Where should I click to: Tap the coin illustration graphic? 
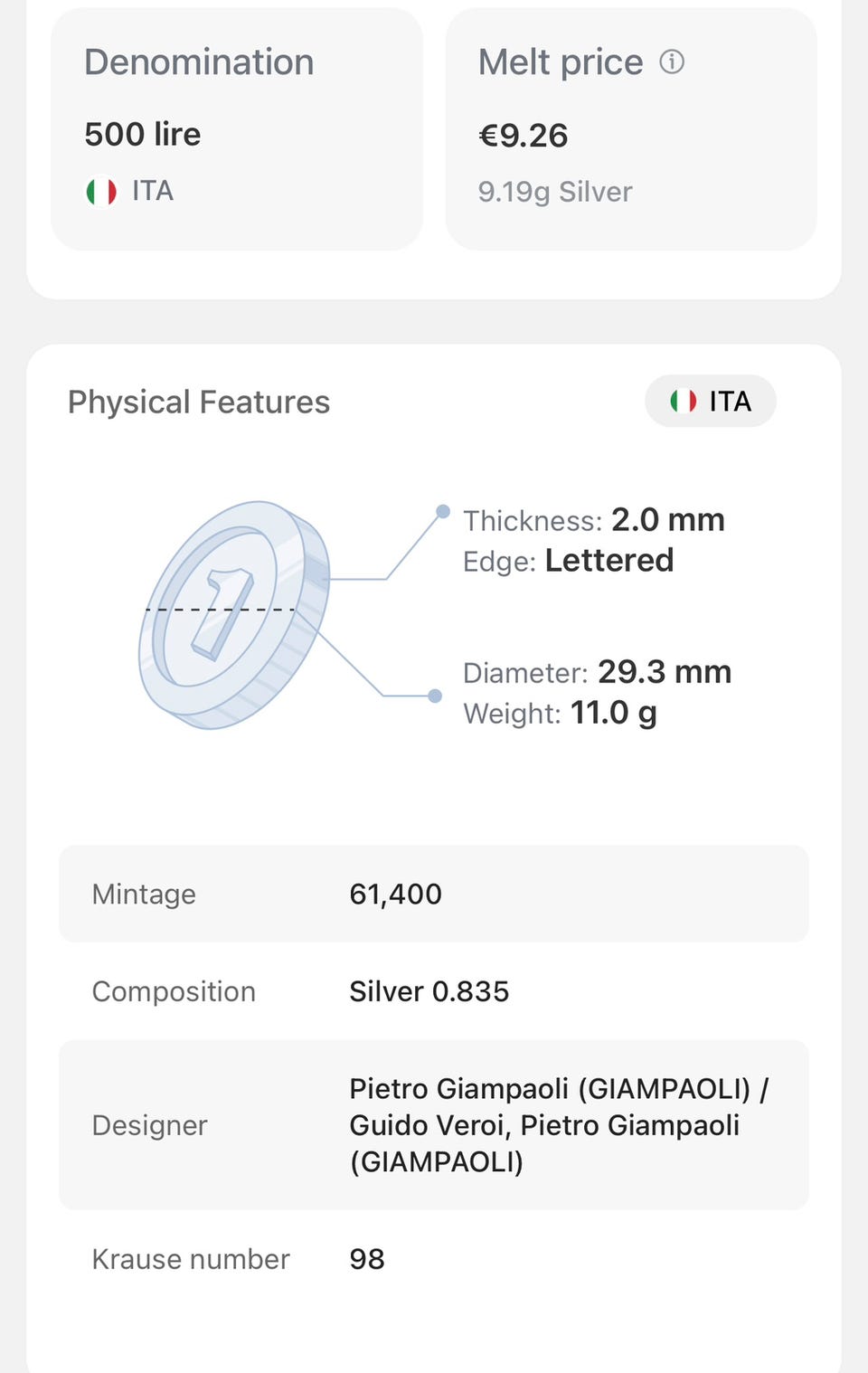(x=233, y=615)
